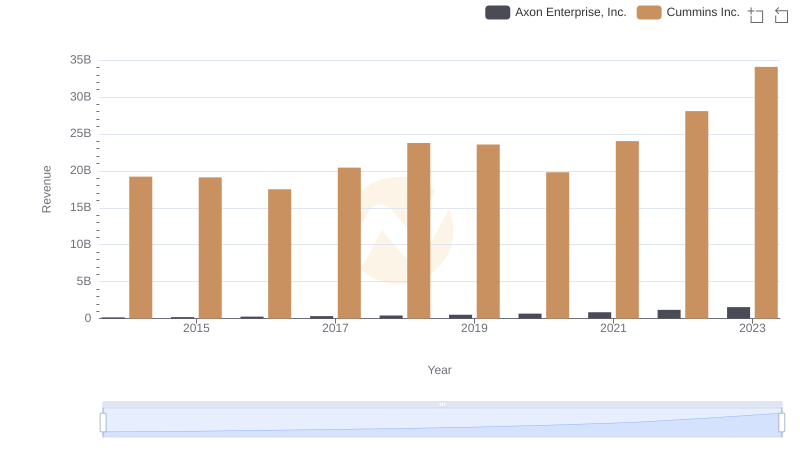Select the 2016 Cummins bar
This screenshot has height=461, width=800.
click(x=280, y=254)
